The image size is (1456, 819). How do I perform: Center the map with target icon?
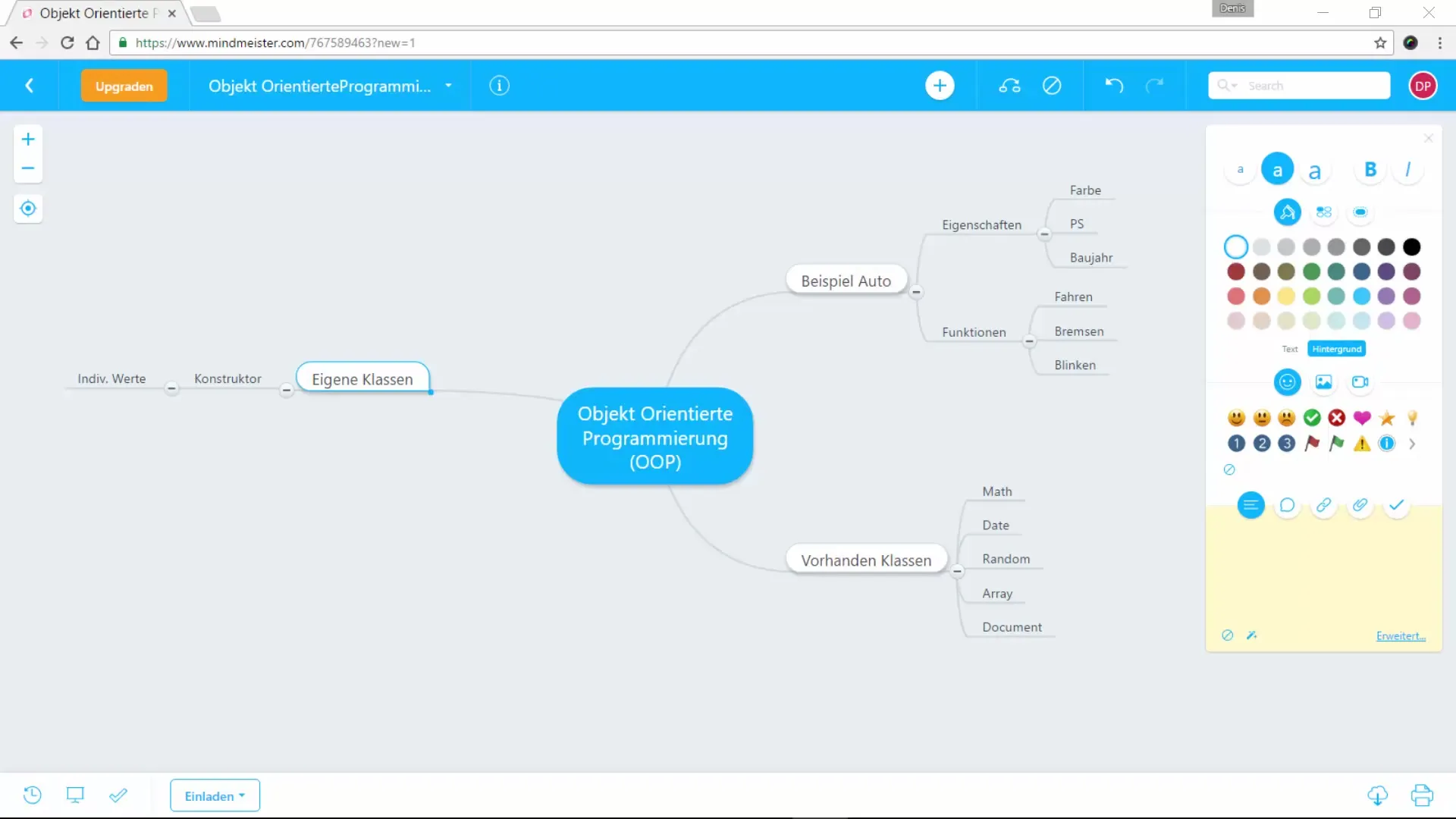28,209
